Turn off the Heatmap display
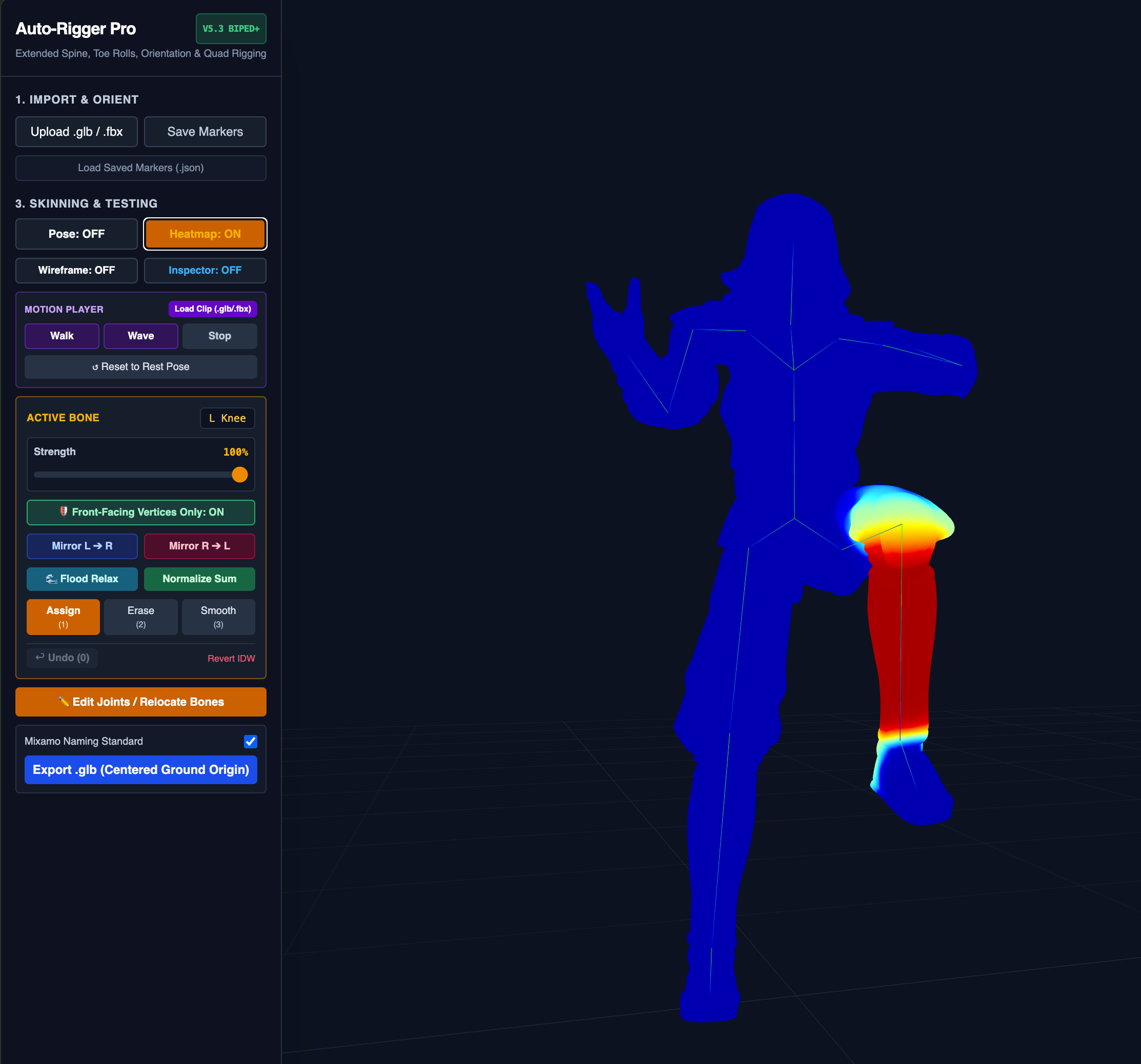The image size is (1141, 1064). 205,234
